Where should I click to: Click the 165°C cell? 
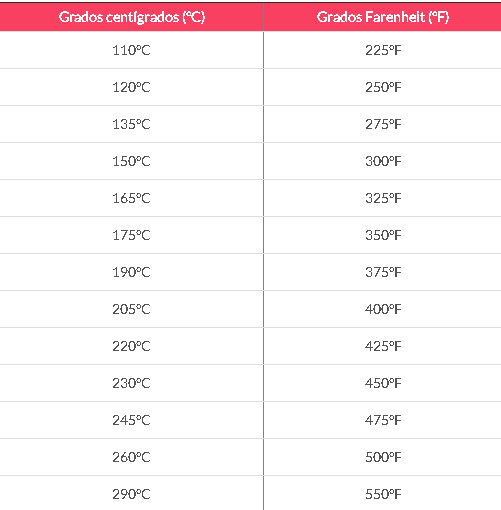pyautogui.click(x=132, y=198)
